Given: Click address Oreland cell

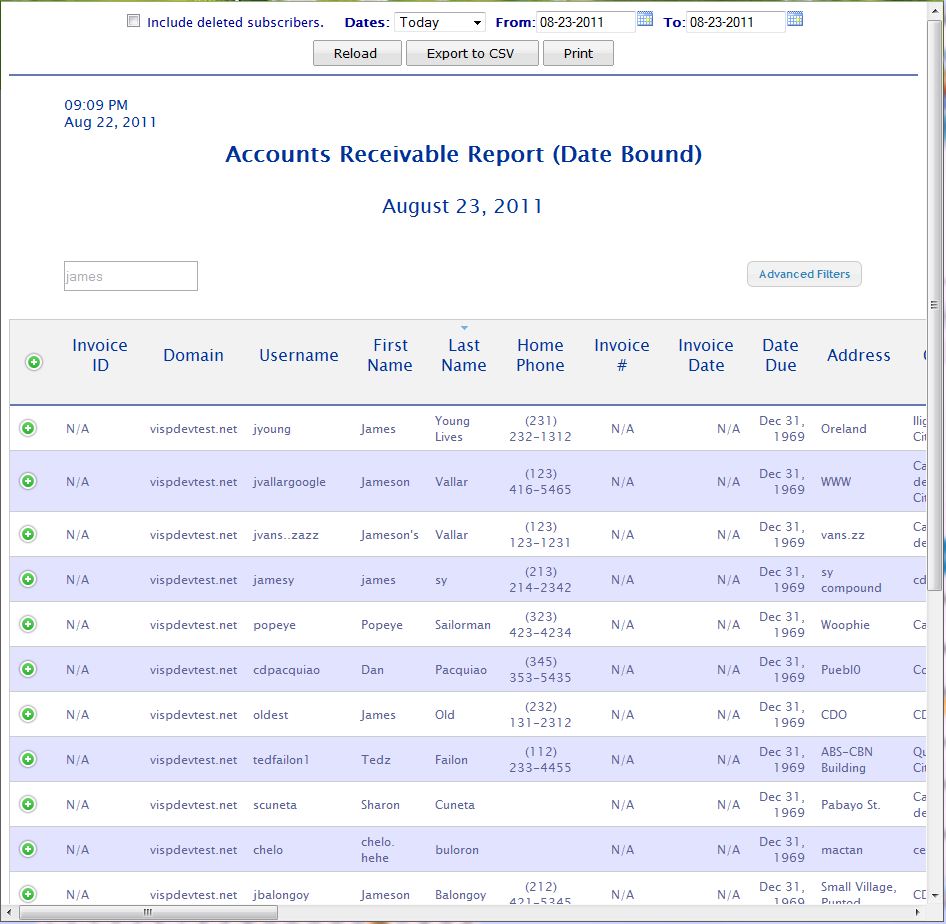Looking at the screenshot, I should tap(843, 429).
